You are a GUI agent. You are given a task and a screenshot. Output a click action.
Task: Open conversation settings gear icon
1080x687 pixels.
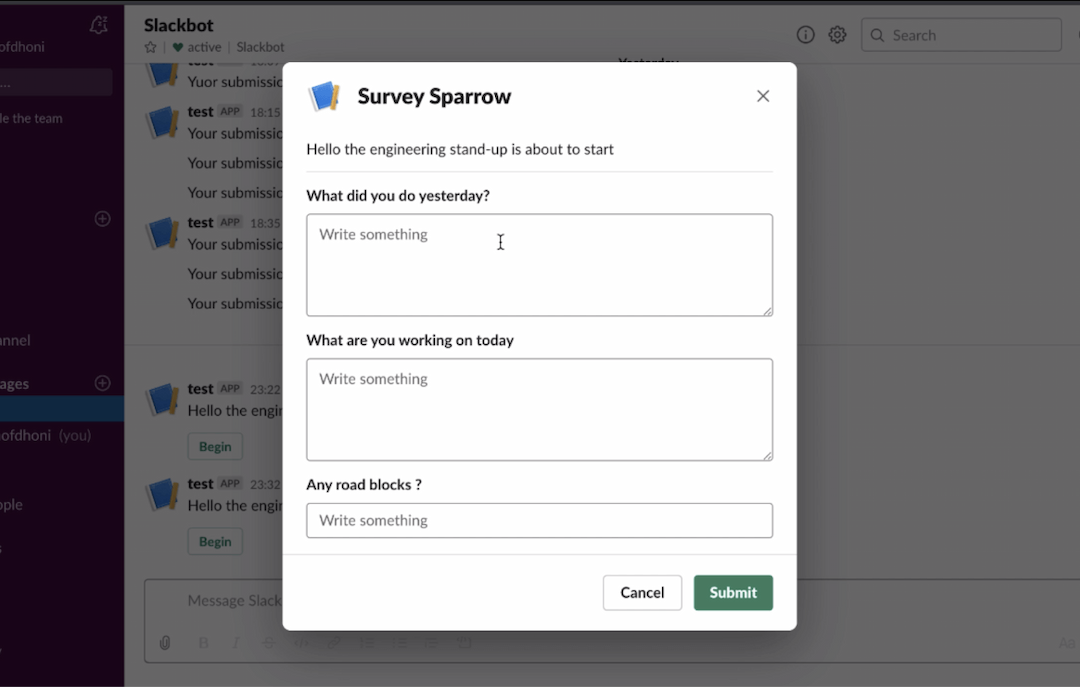pos(837,34)
